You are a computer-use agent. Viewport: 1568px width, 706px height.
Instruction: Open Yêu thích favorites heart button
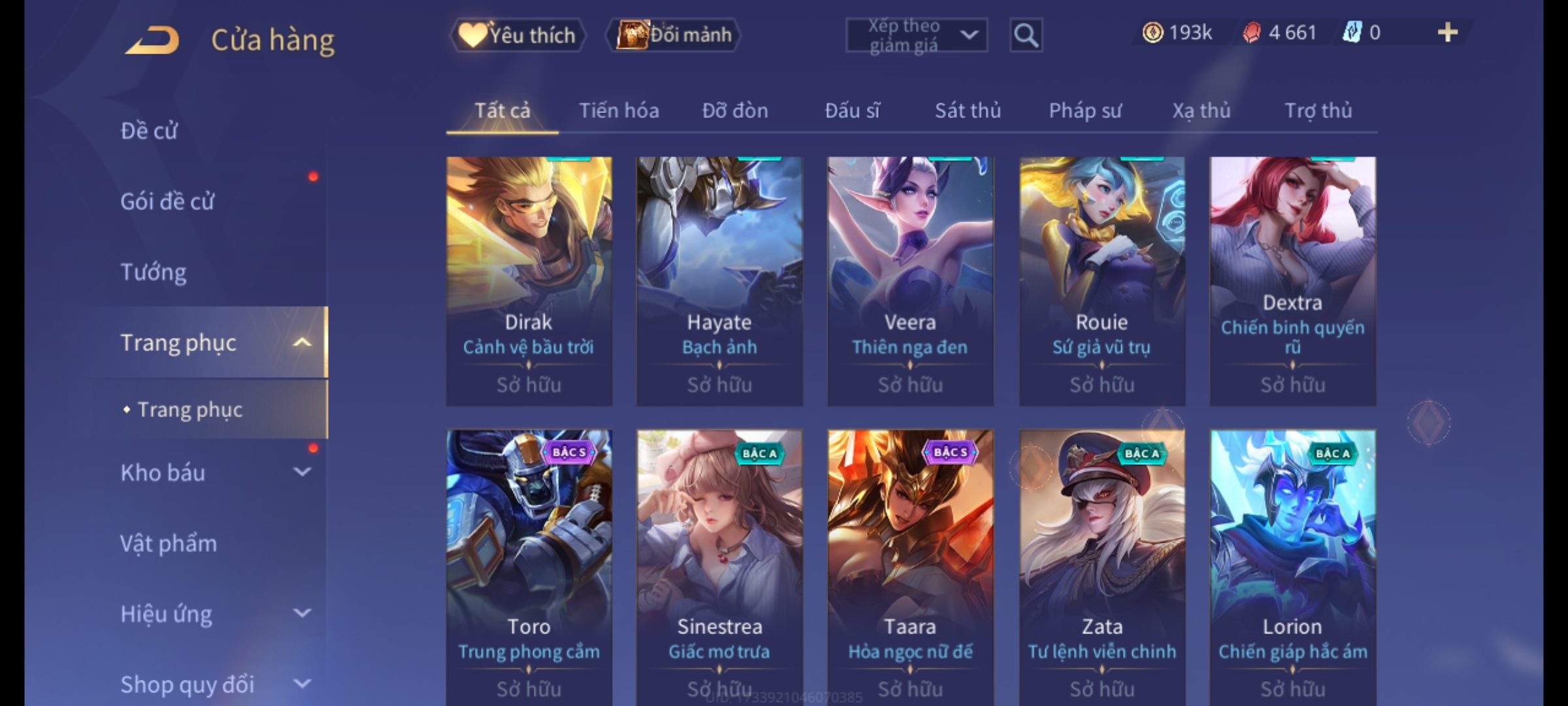[517, 35]
